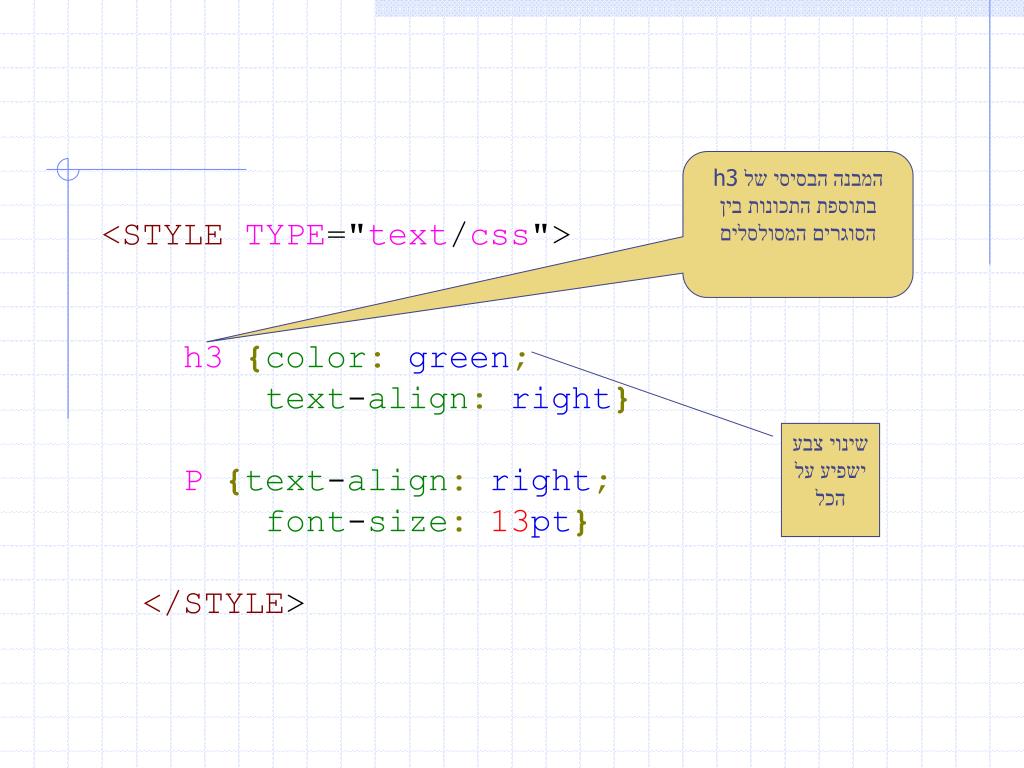This screenshot has width=1024, height=768.
Task: Select the h3 selector text
Action: point(203,358)
